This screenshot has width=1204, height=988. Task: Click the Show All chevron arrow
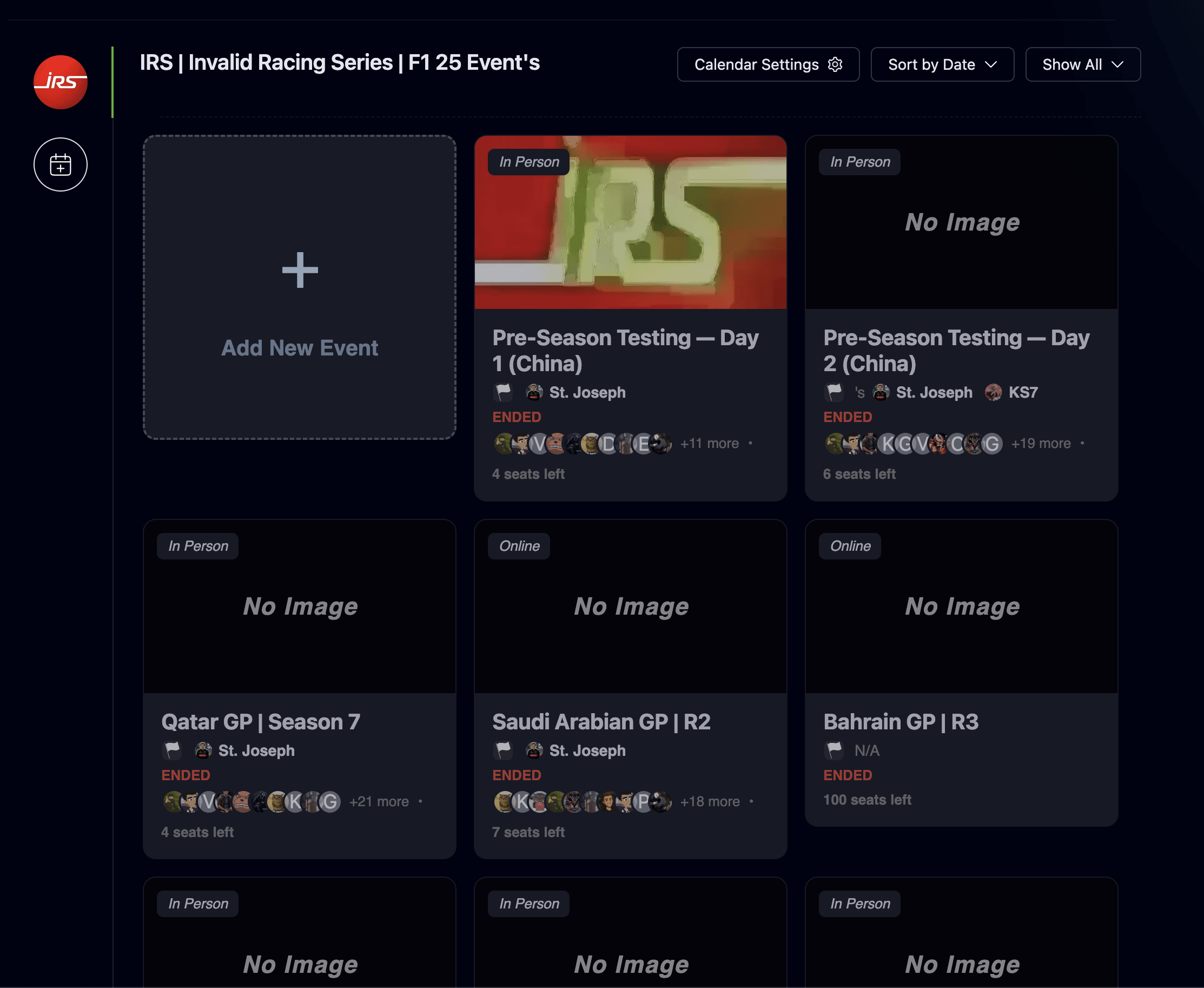1117,64
